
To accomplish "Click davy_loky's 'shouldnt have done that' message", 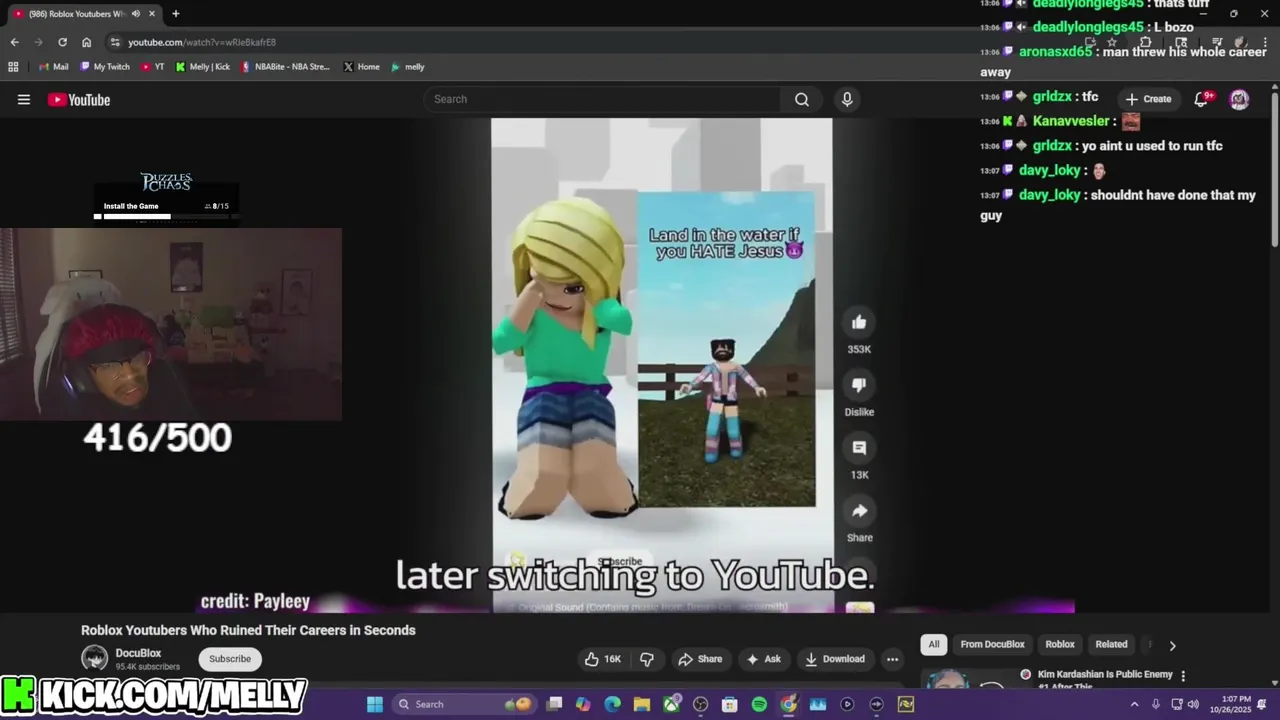I will [1118, 205].
